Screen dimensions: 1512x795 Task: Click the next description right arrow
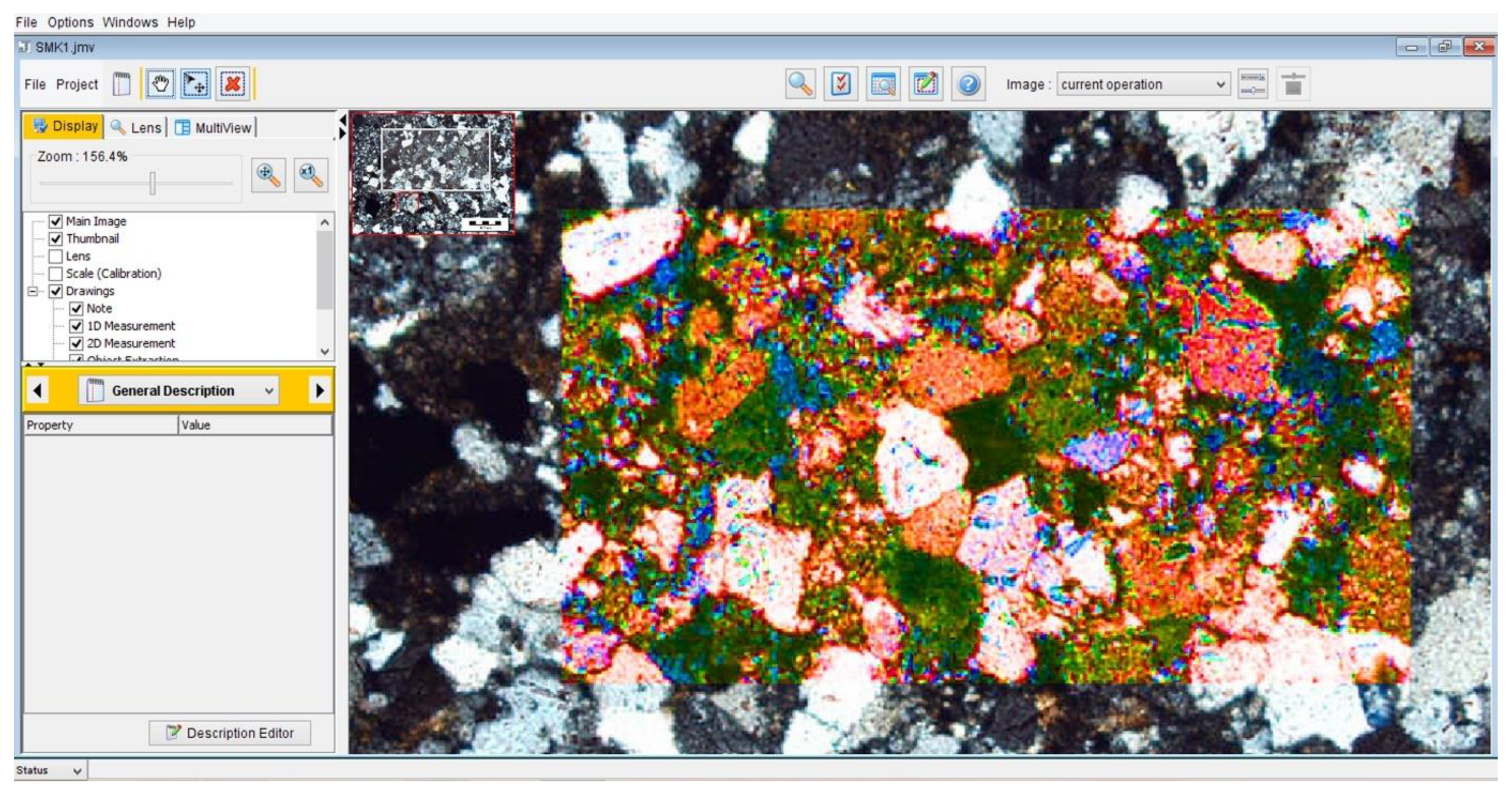click(x=320, y=390)
